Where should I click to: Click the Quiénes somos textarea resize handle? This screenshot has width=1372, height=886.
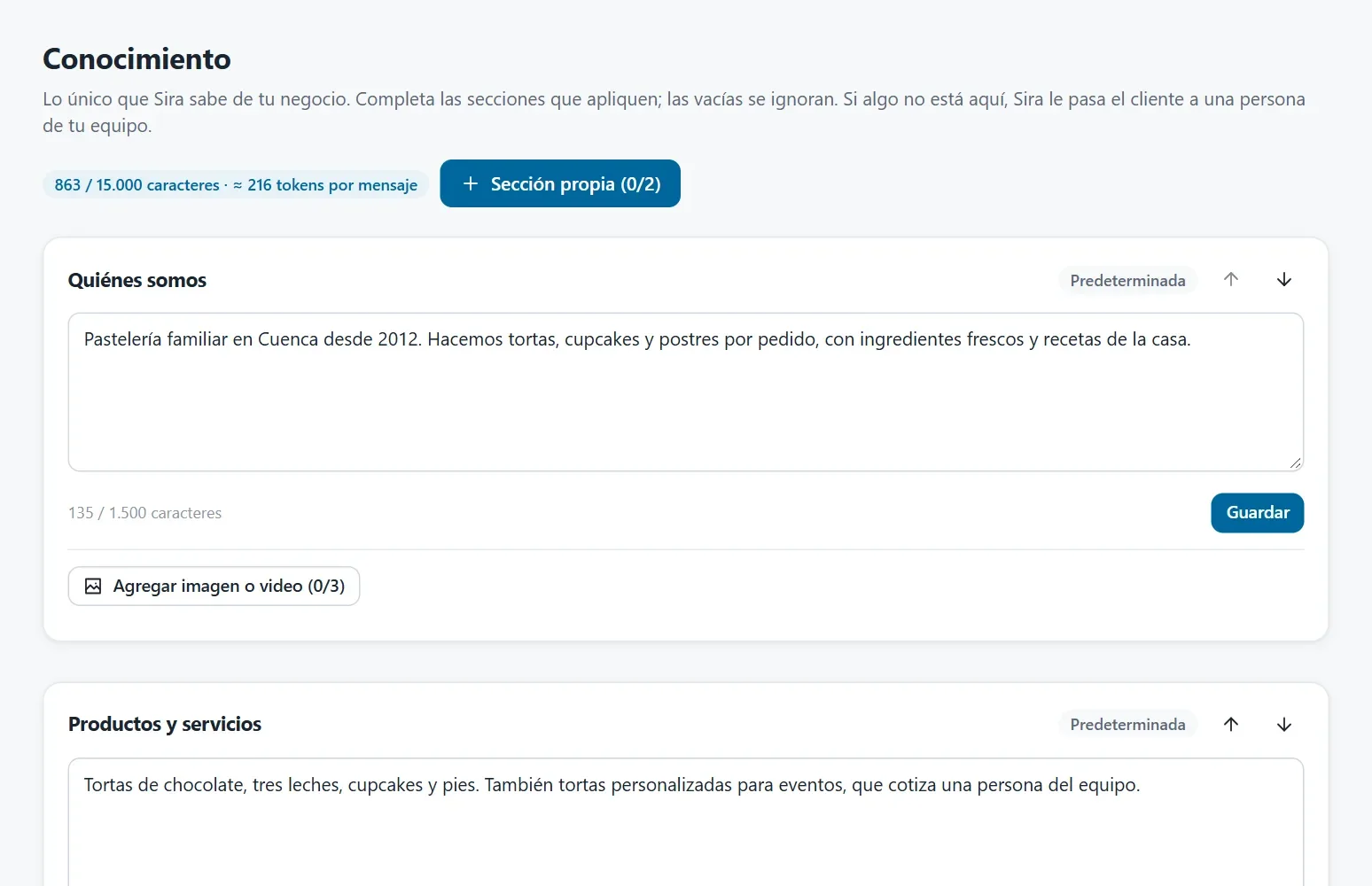(1296, 463)
